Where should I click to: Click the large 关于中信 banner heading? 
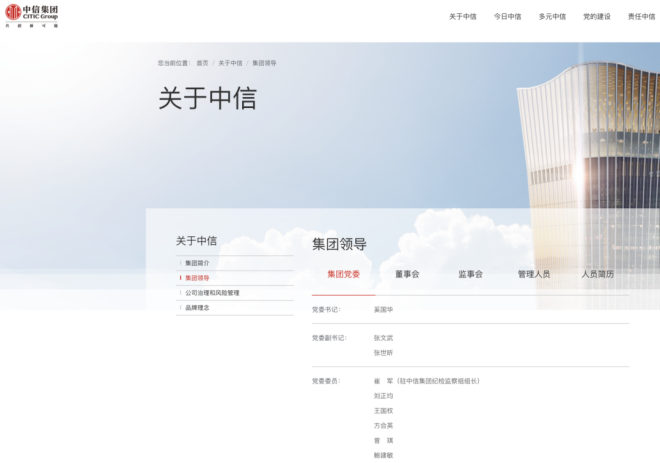(207, 98)
